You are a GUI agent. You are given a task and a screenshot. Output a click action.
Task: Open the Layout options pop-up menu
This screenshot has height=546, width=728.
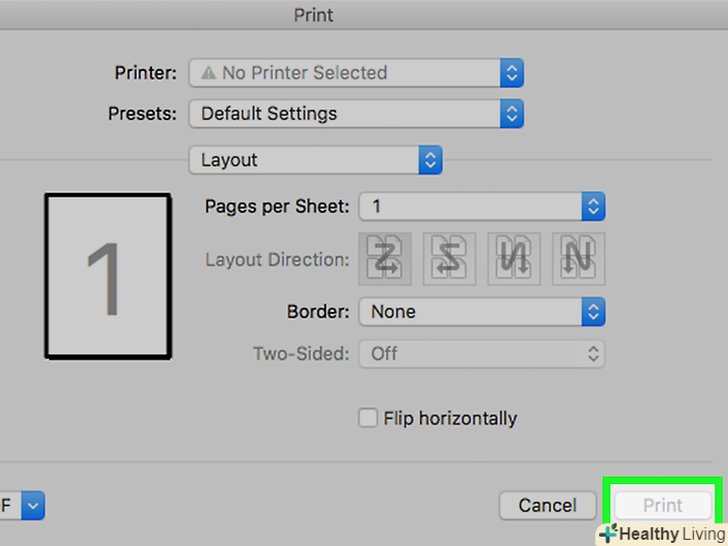click(315, 160)
